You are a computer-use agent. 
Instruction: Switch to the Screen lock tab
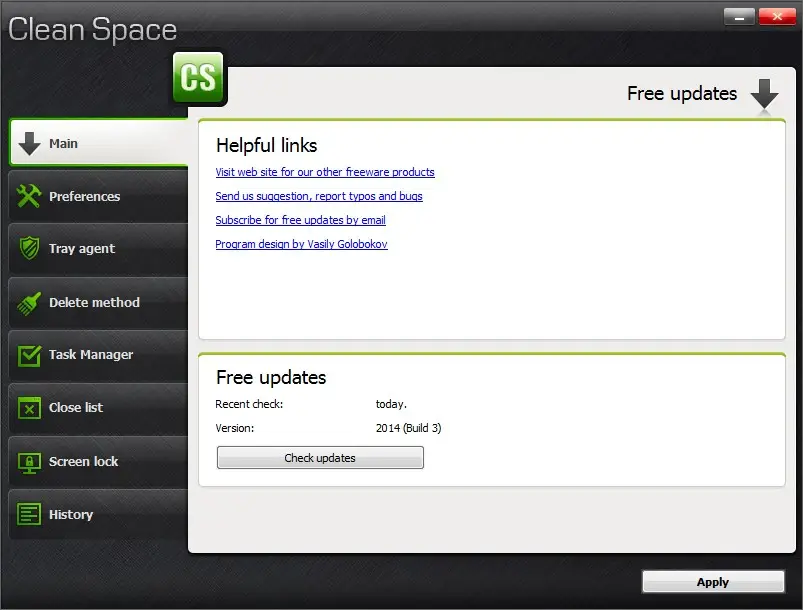(x=99, y=462)
